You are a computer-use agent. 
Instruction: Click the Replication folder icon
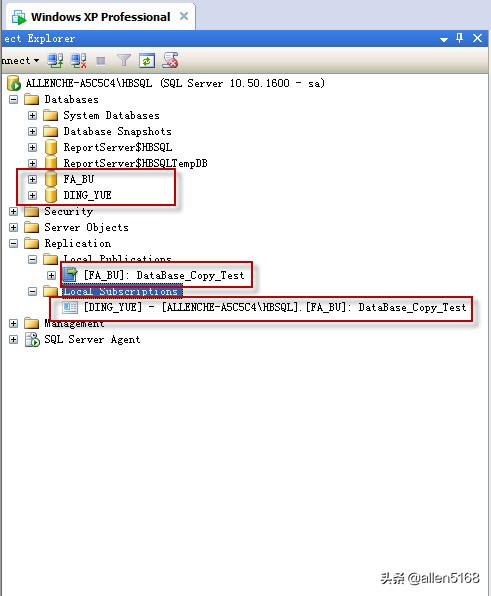tap(32, 243)
